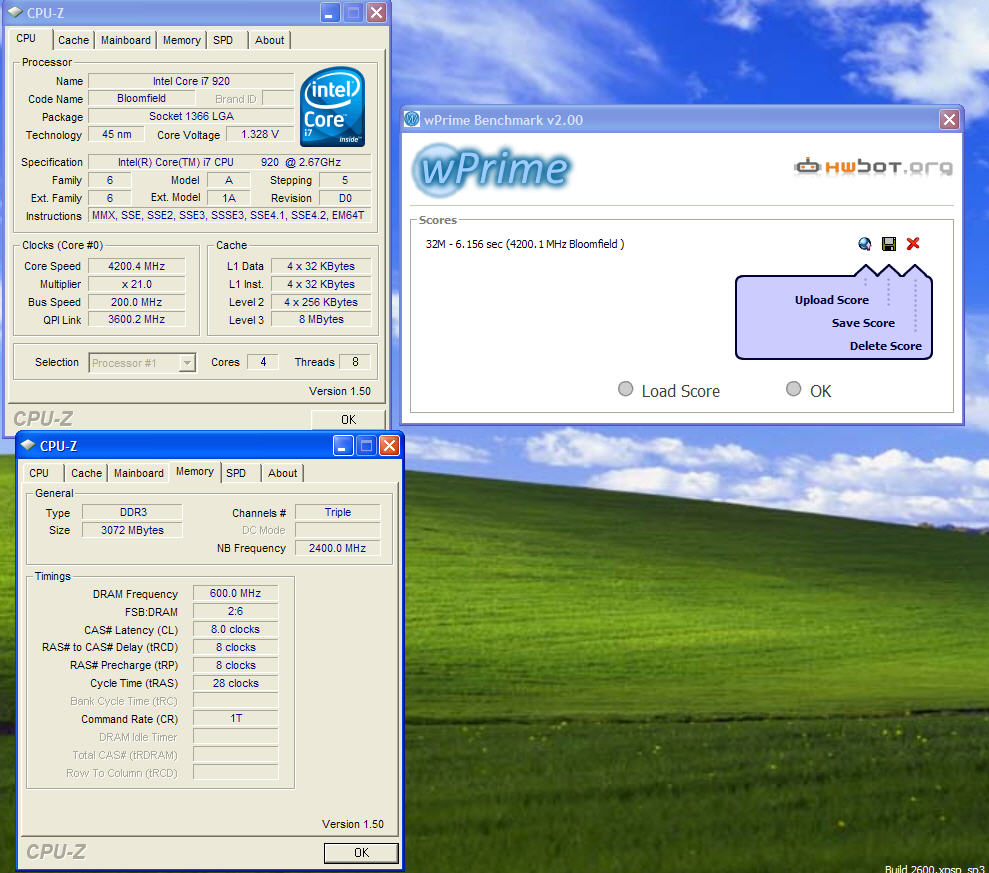Select the Load Score radio button
This screenshot has height=873, width=989.
click(625, 389)
